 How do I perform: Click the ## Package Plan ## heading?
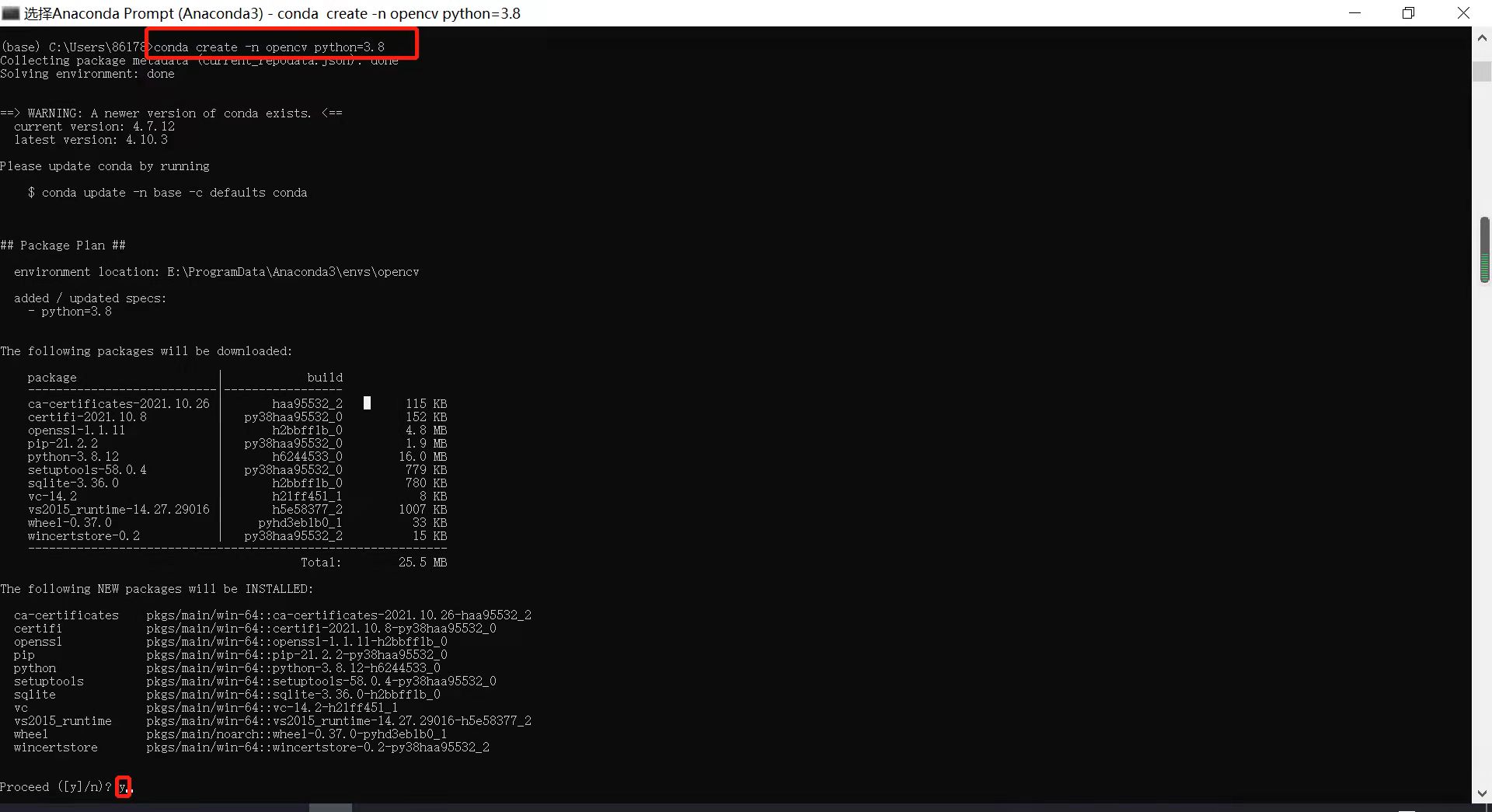(x=63, y=245)
